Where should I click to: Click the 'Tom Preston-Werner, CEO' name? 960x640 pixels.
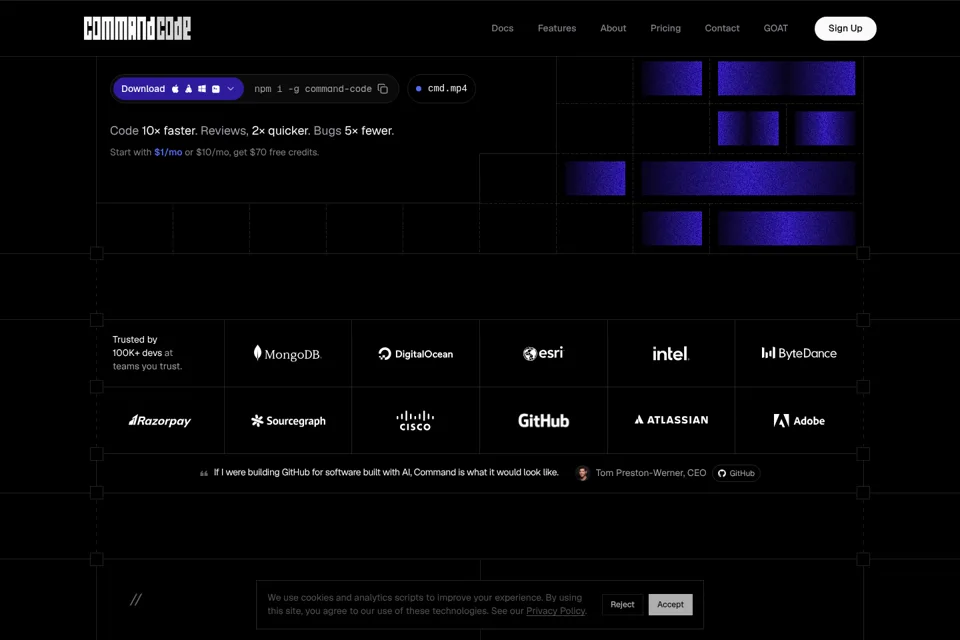coord(651,473)
